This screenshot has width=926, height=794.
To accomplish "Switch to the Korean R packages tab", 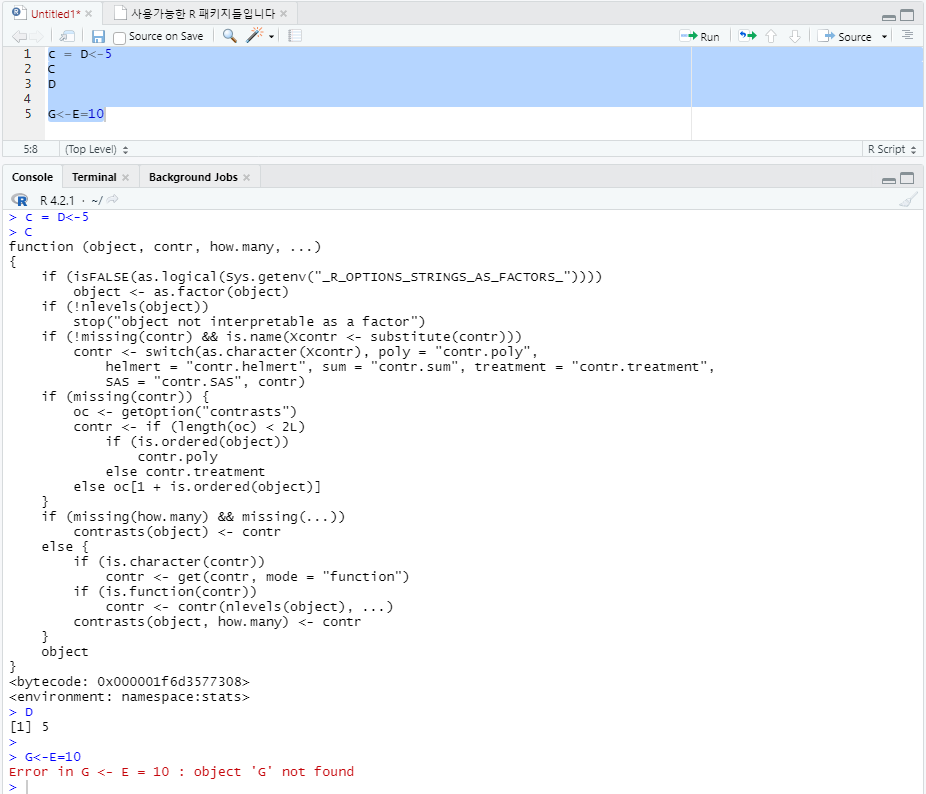I will (203, 14).
